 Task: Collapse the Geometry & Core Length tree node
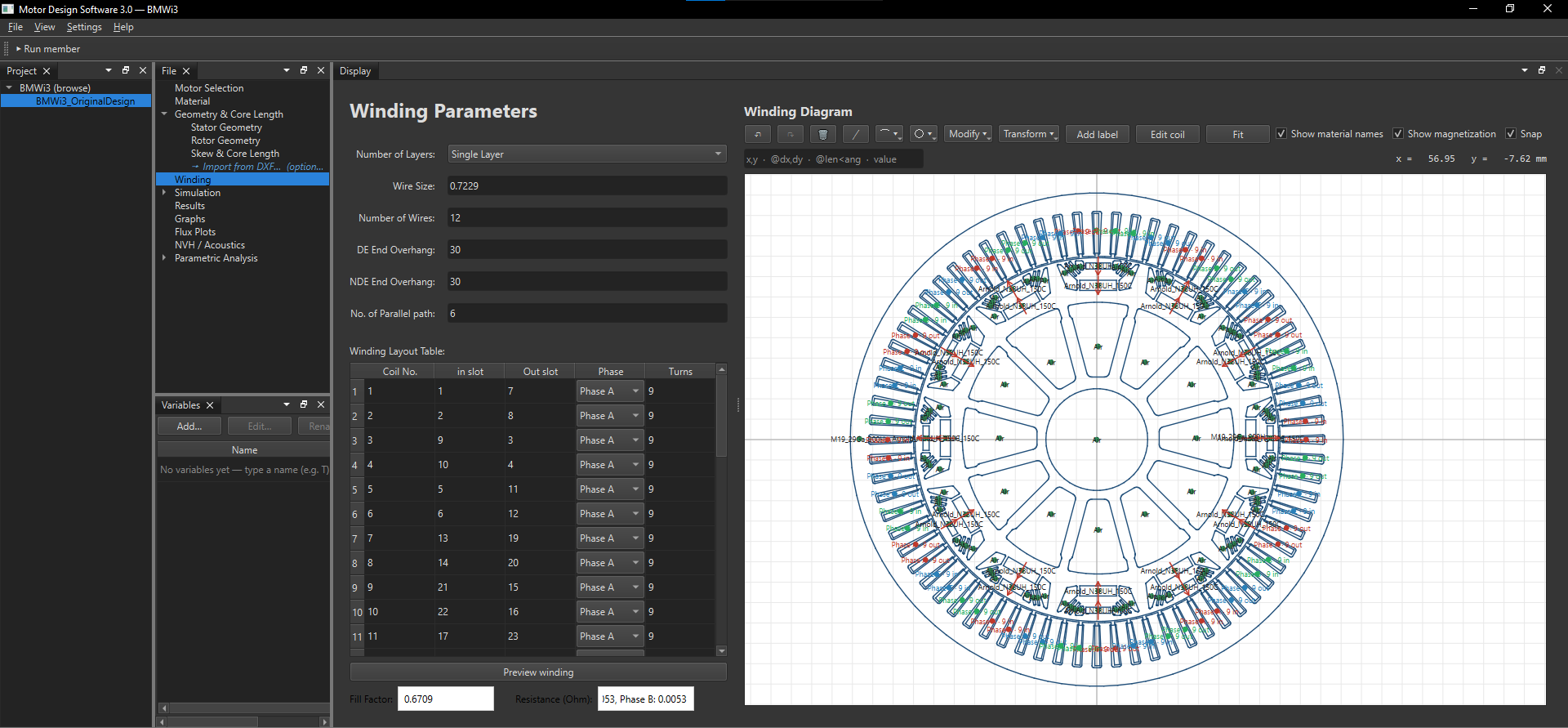(164, 114)
